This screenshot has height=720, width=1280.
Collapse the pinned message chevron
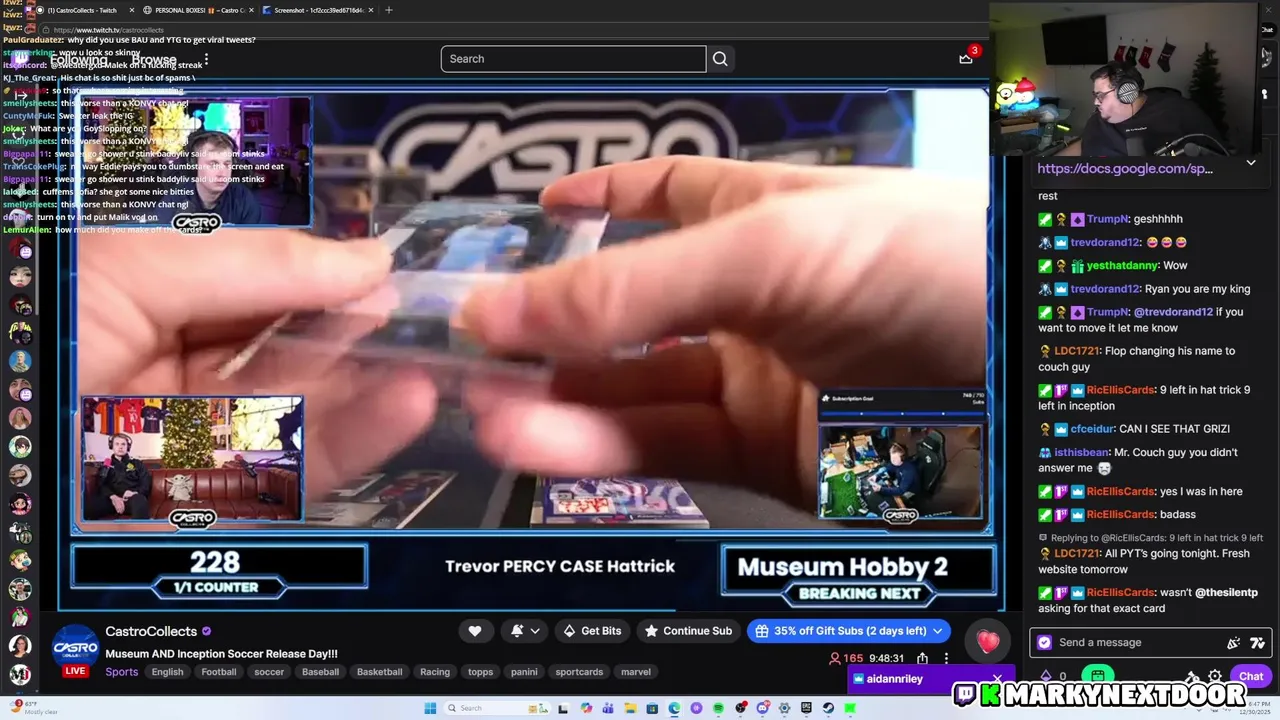point(1251,163)
